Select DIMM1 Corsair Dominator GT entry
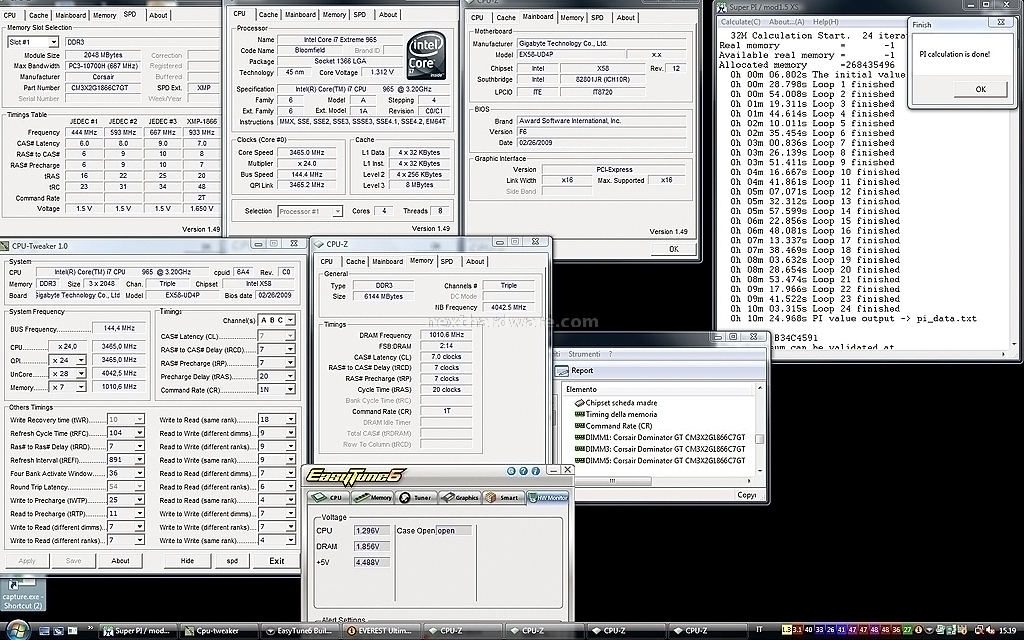 coord(660,437)
